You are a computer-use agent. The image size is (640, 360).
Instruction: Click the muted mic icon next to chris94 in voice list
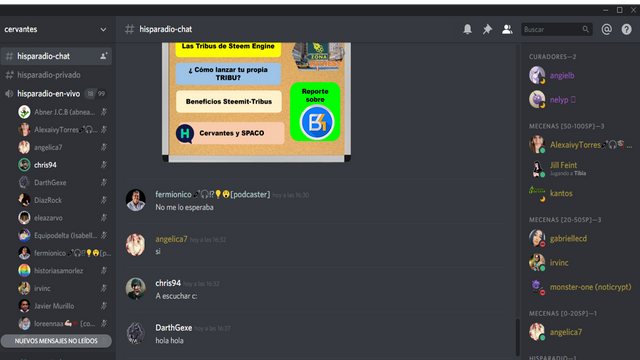click(104, 164)
